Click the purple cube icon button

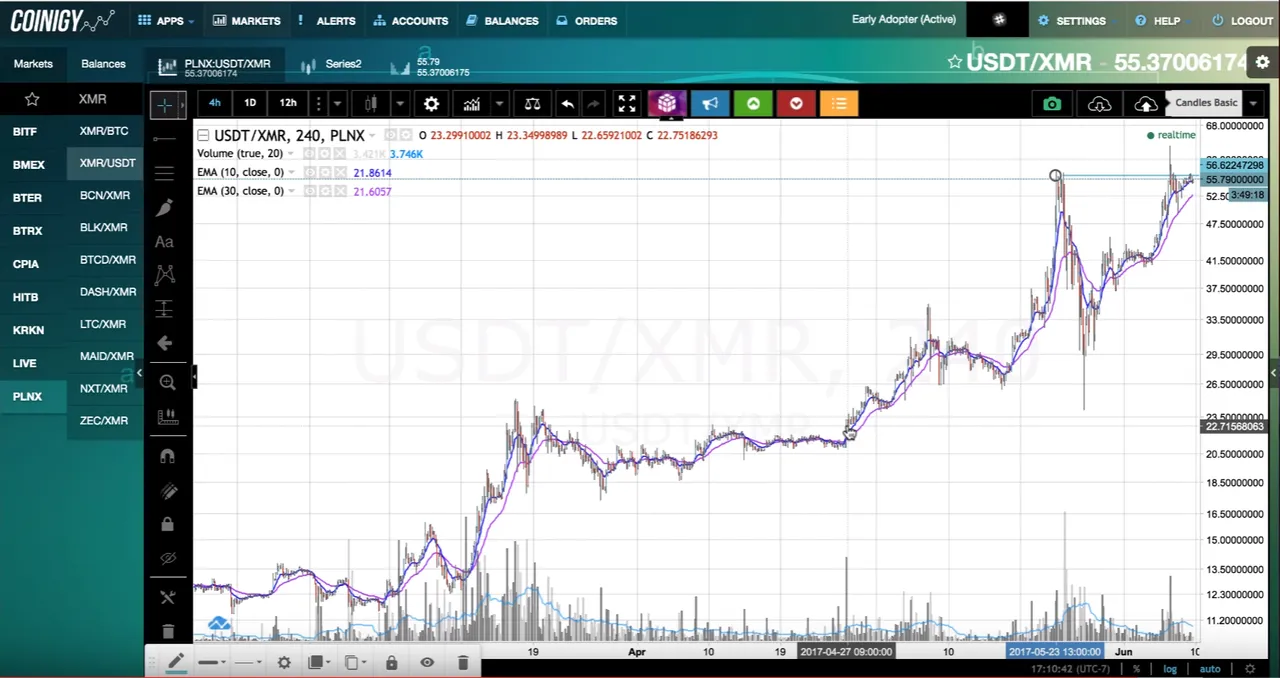click(667, 103)
